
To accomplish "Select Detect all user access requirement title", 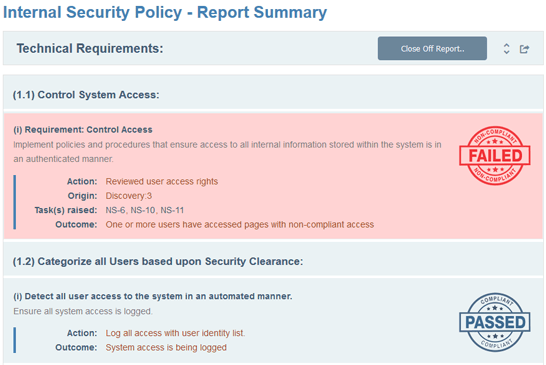I will pyautogui.click(x=153, y=296).
